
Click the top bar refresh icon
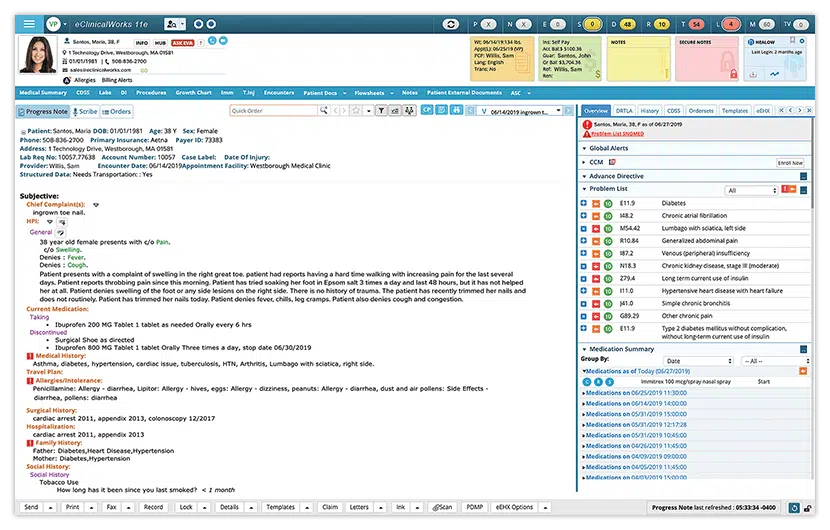453,23
